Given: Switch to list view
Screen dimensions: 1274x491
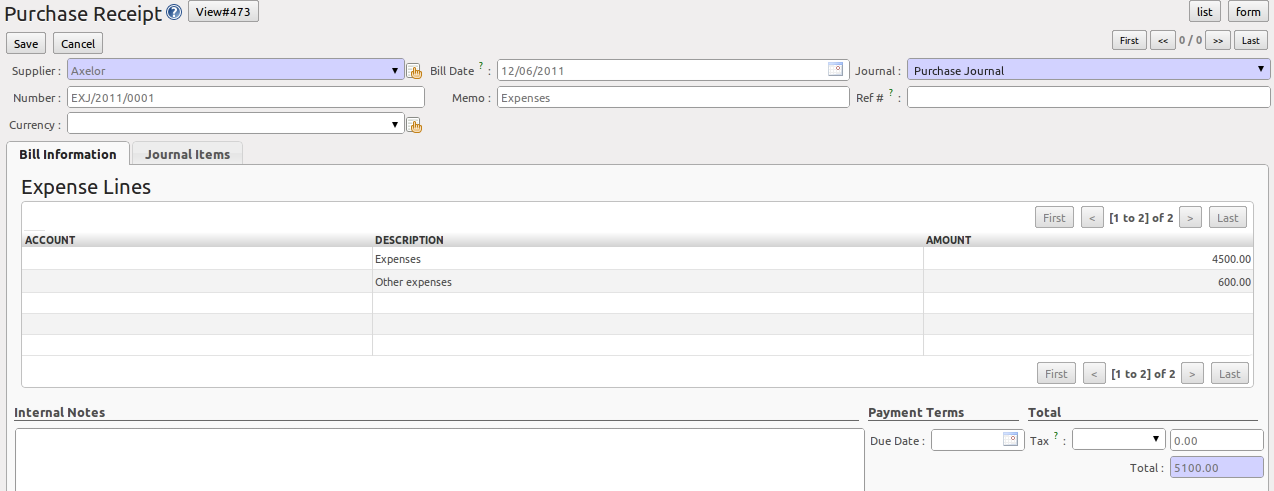Looking at the screenshot, I should point(1205,12).
